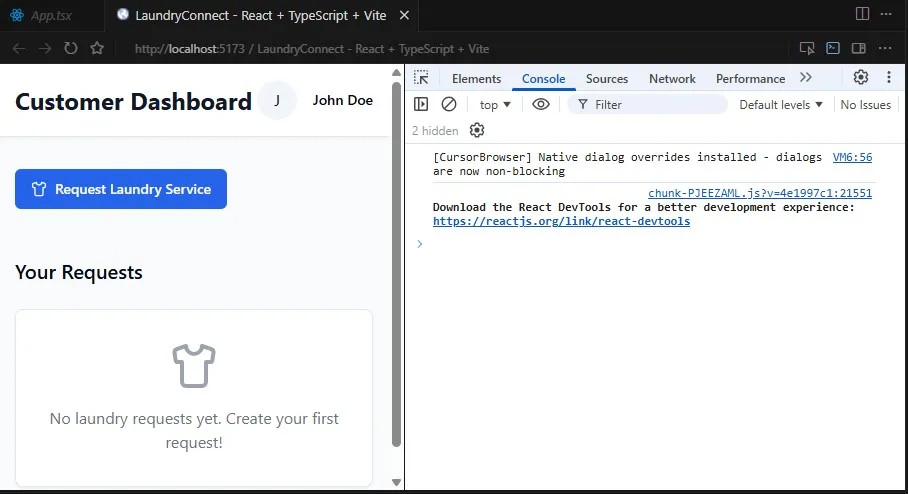Click the Your Requests heading
This screenshot has height=494, width=908.
click(x=79, y=272)
